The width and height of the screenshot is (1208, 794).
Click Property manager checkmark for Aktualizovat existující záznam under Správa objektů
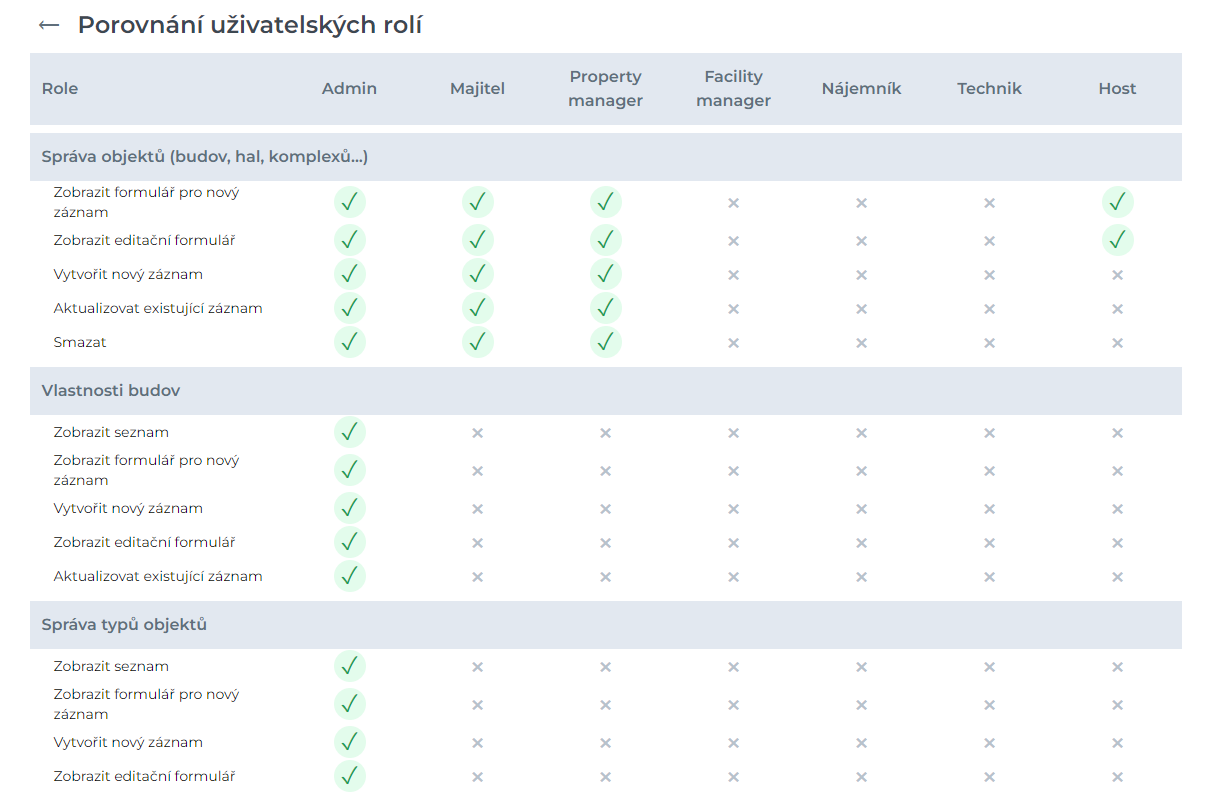coord(605,308)
